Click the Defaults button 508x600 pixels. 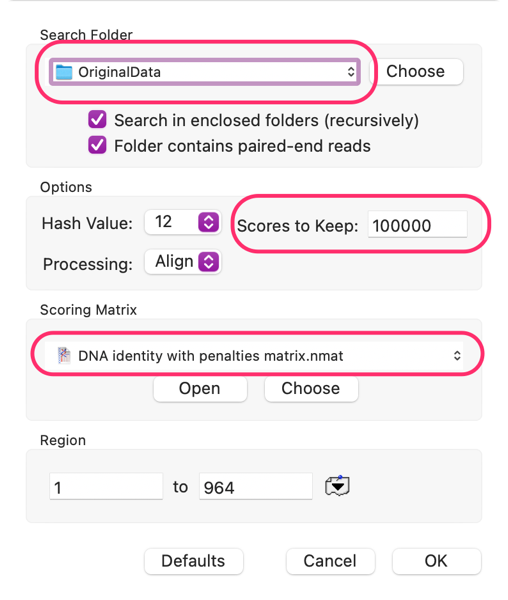click(x=193, y=561)
